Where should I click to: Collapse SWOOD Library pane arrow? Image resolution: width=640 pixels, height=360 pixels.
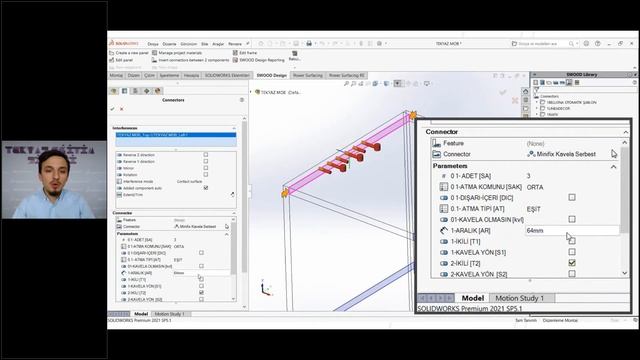pos(534,75)
